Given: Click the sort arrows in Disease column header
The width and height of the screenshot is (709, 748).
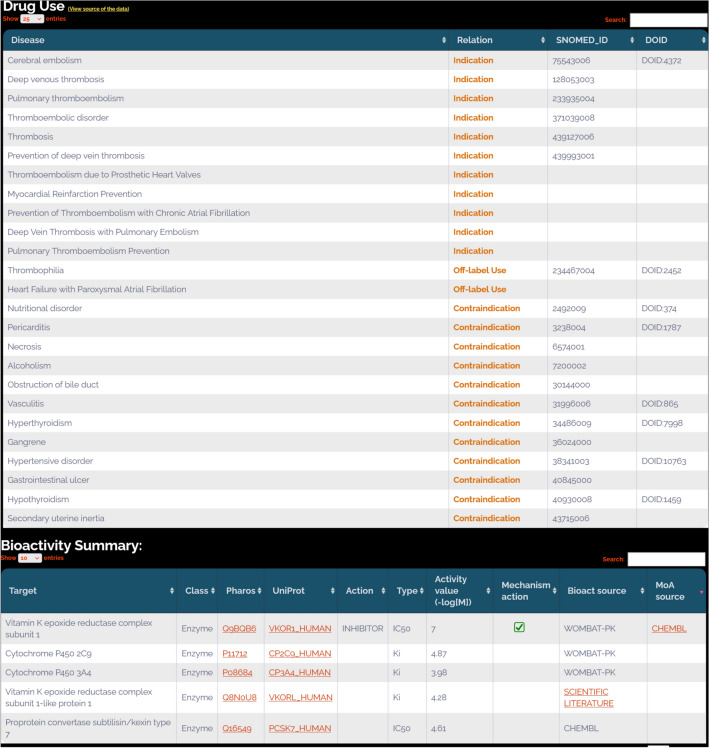Looking at the screenshot, I should coord(443,40).
